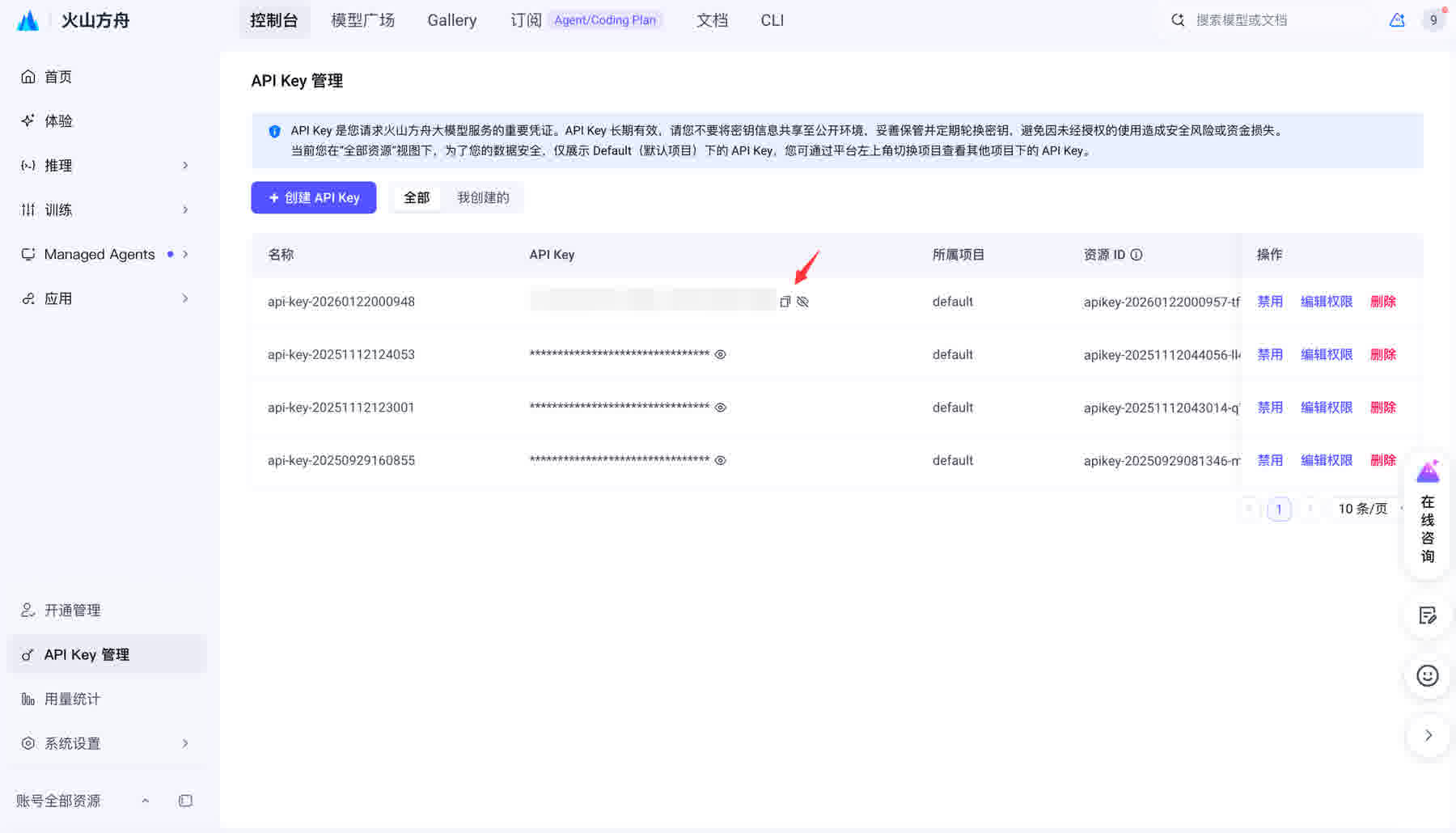
Task: Click 禁用 for api-key-20260122000948
Action: point(1270,302)
